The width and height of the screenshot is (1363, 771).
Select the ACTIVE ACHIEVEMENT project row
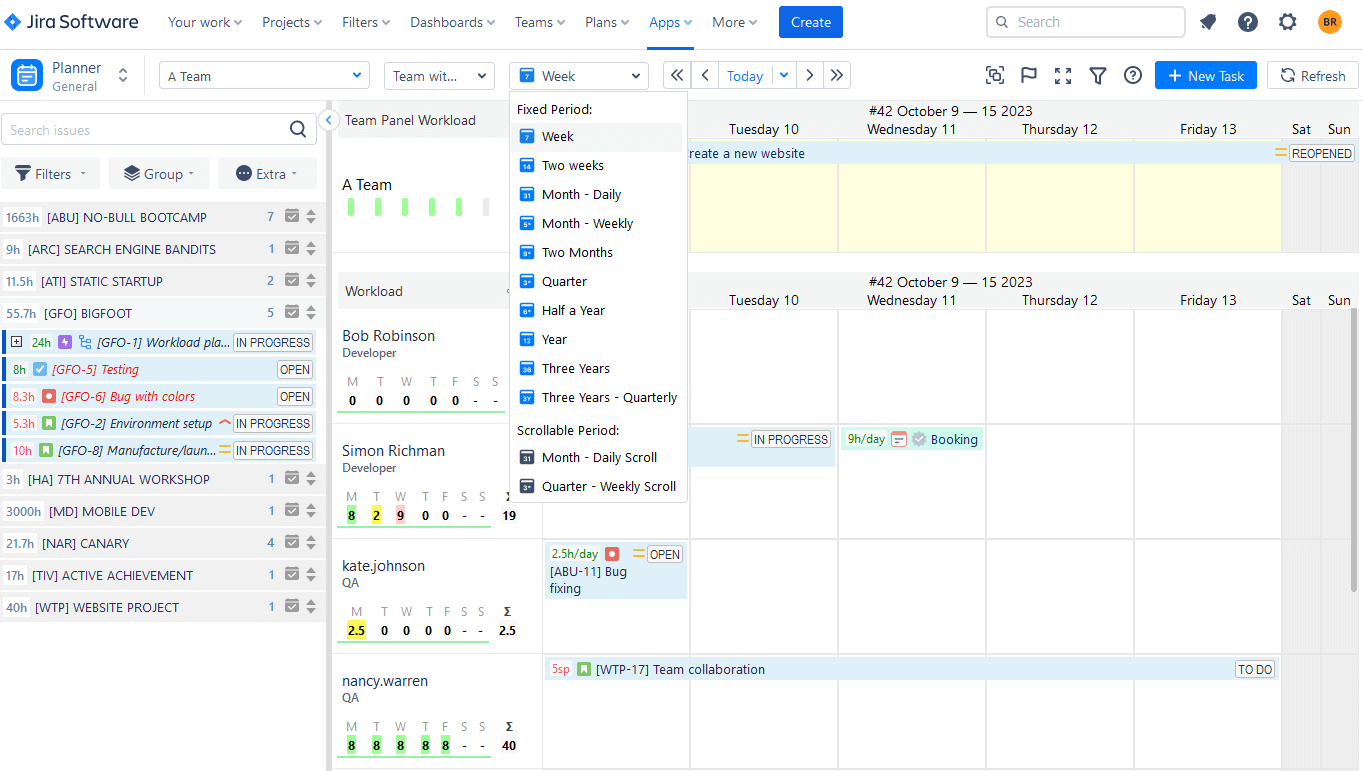click(163, 575)
